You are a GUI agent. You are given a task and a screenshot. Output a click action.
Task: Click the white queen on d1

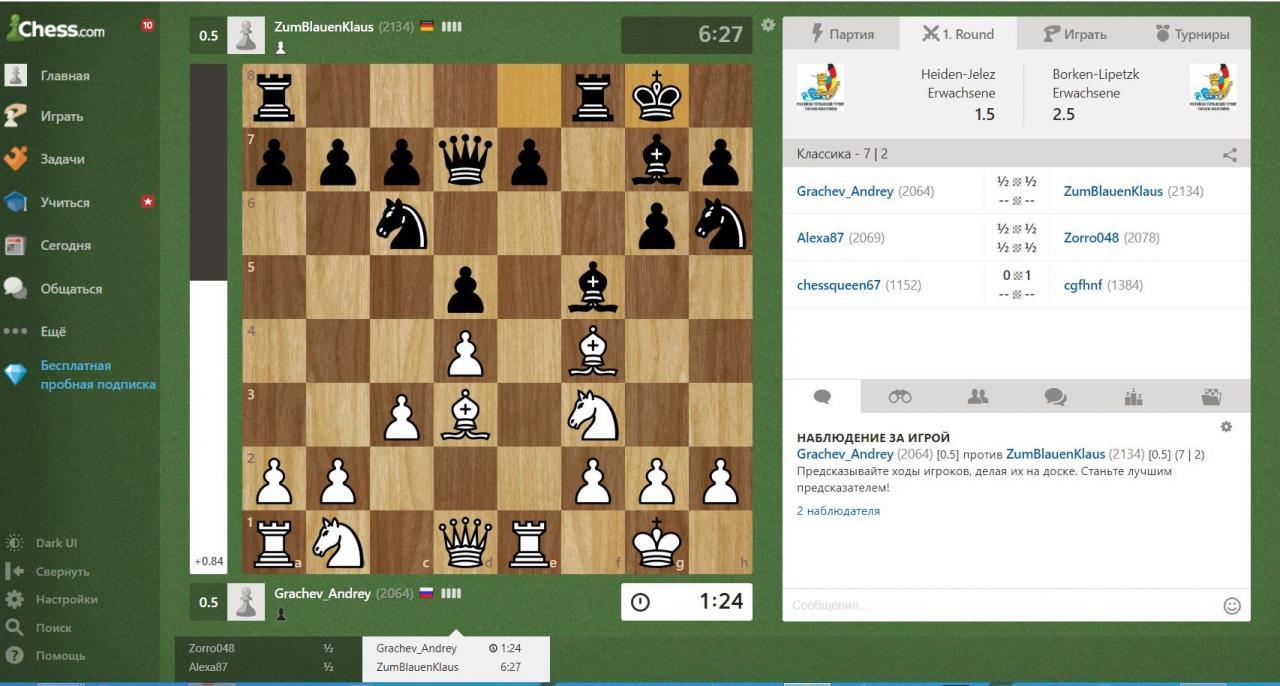point(465,542)
